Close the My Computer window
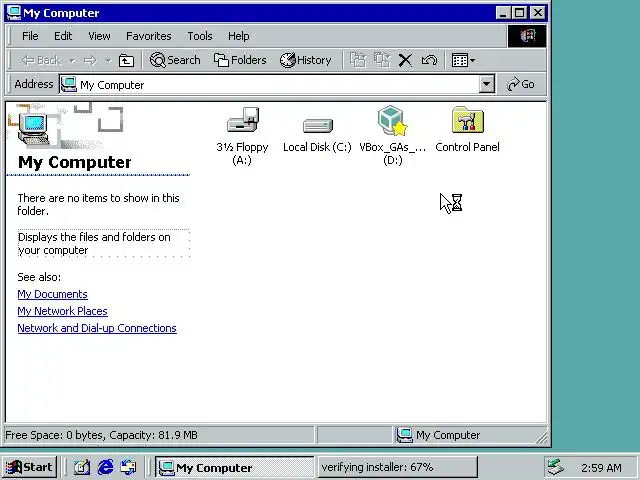The width and height of the screenshot is (640, 480). pyautogui.click(x=538, y=13)
